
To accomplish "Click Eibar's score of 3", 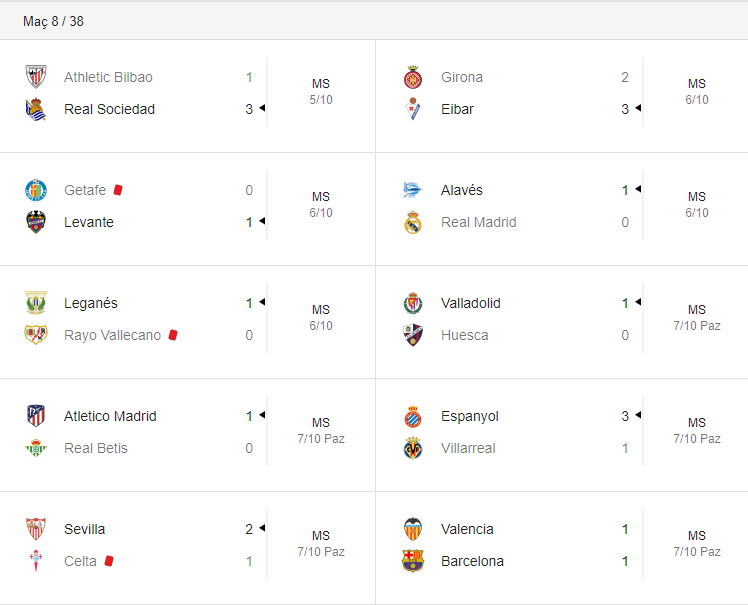I will point(625,109).
